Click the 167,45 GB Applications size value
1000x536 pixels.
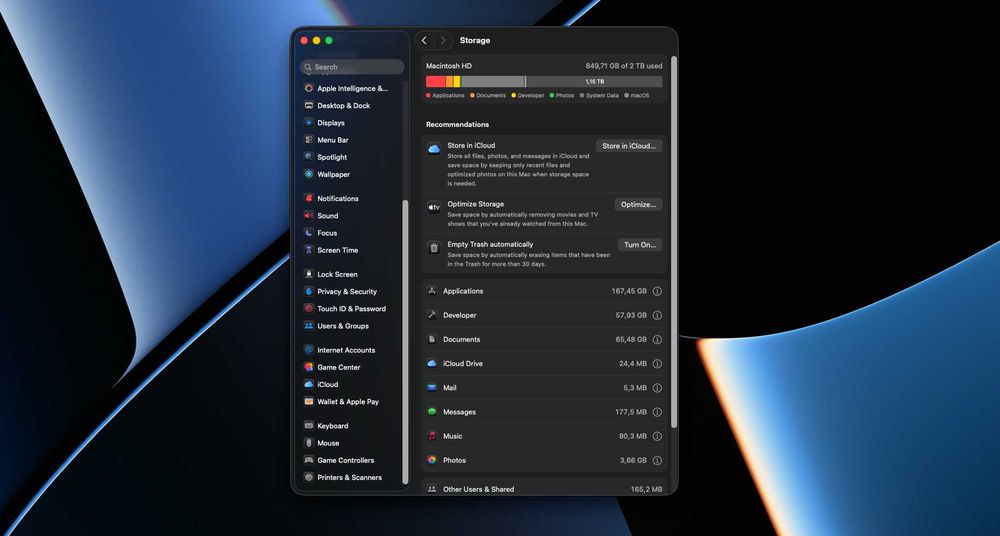coord(629,292)
